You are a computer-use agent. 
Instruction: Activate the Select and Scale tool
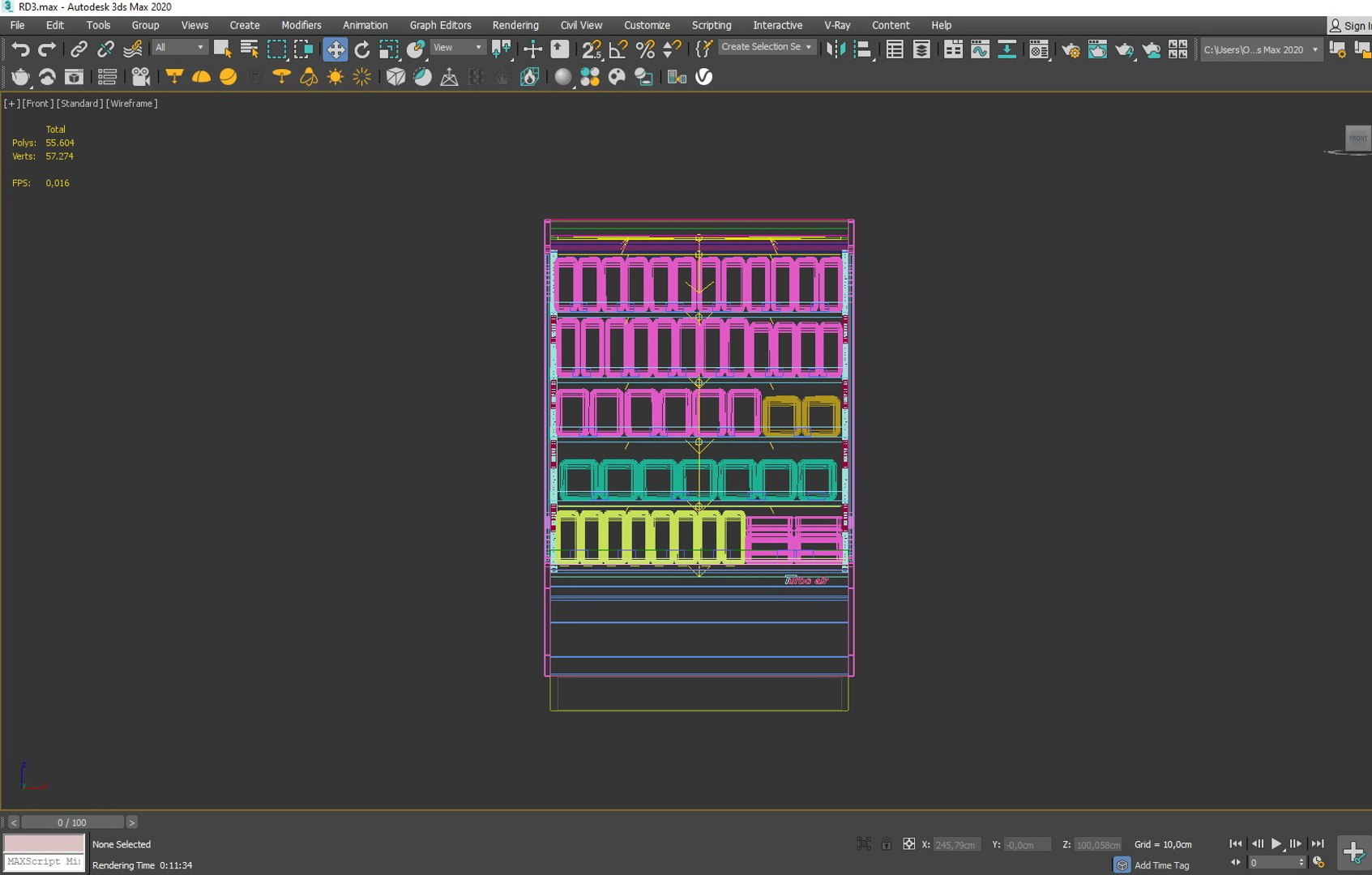(389, 49)
